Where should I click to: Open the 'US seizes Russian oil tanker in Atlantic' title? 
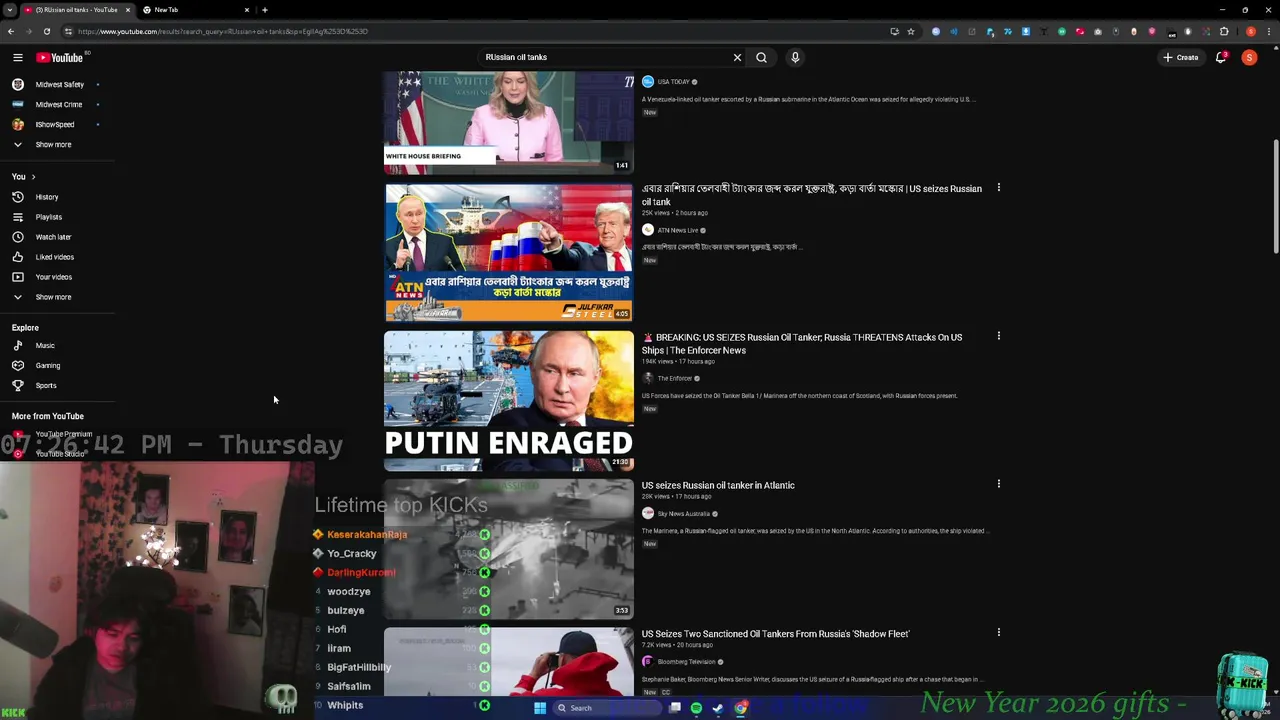click(718, 485)
